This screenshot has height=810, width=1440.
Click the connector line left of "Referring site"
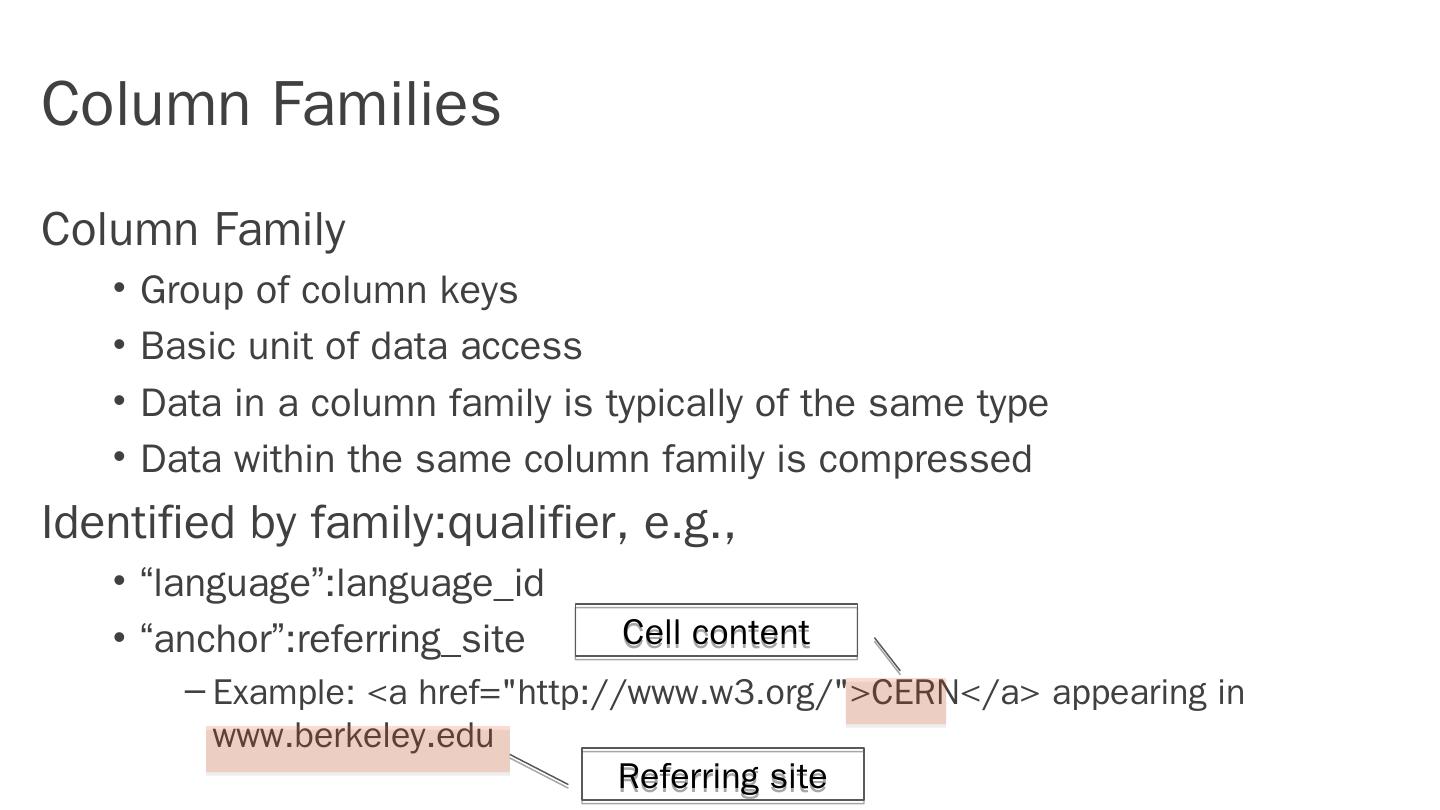click(x=539, y=770)
